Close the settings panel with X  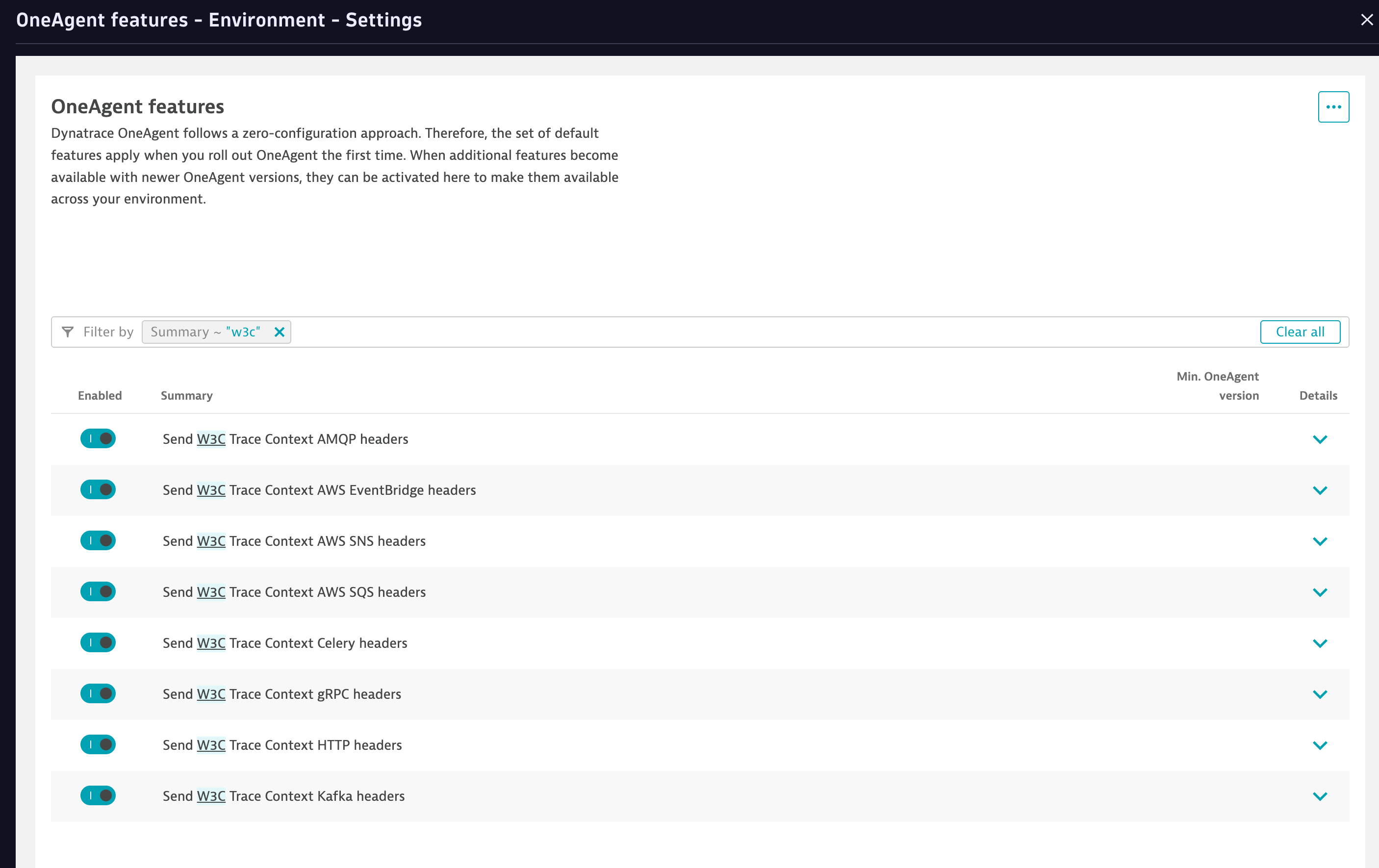tap(1366, 20)
